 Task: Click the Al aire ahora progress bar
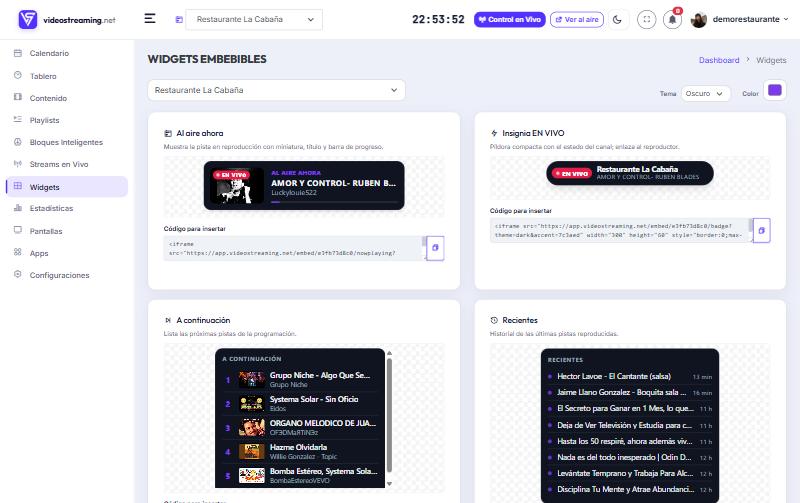click(334, 202)
